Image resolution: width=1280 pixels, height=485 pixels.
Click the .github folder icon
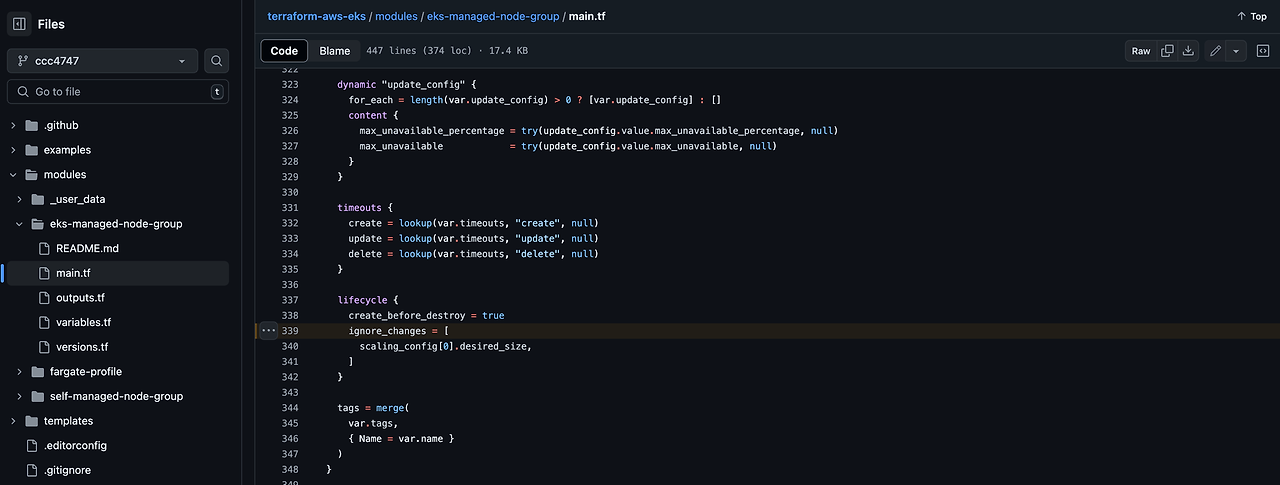point(31,125)
